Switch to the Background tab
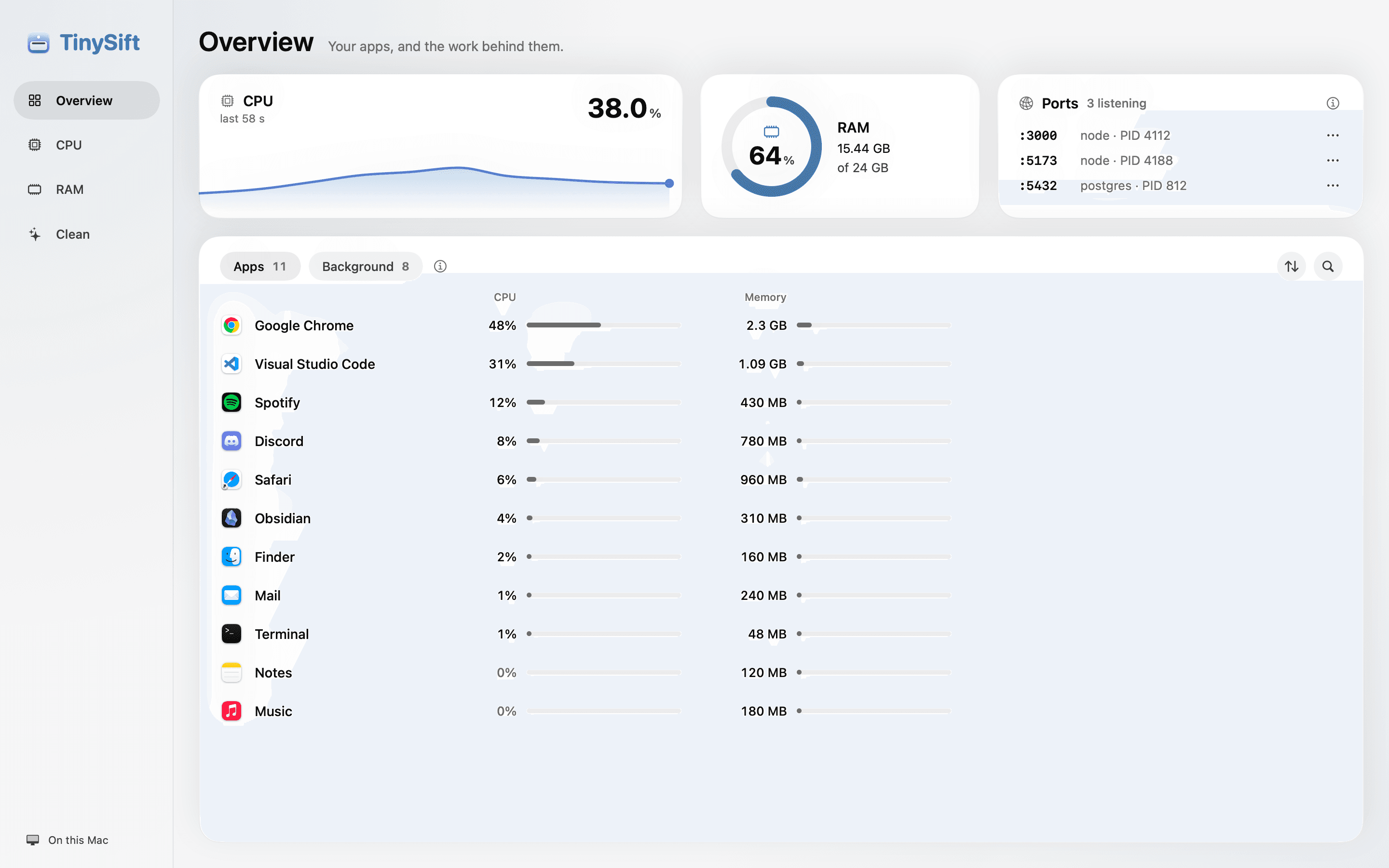This screenshot has height=868, width=1389. point(366,266)
